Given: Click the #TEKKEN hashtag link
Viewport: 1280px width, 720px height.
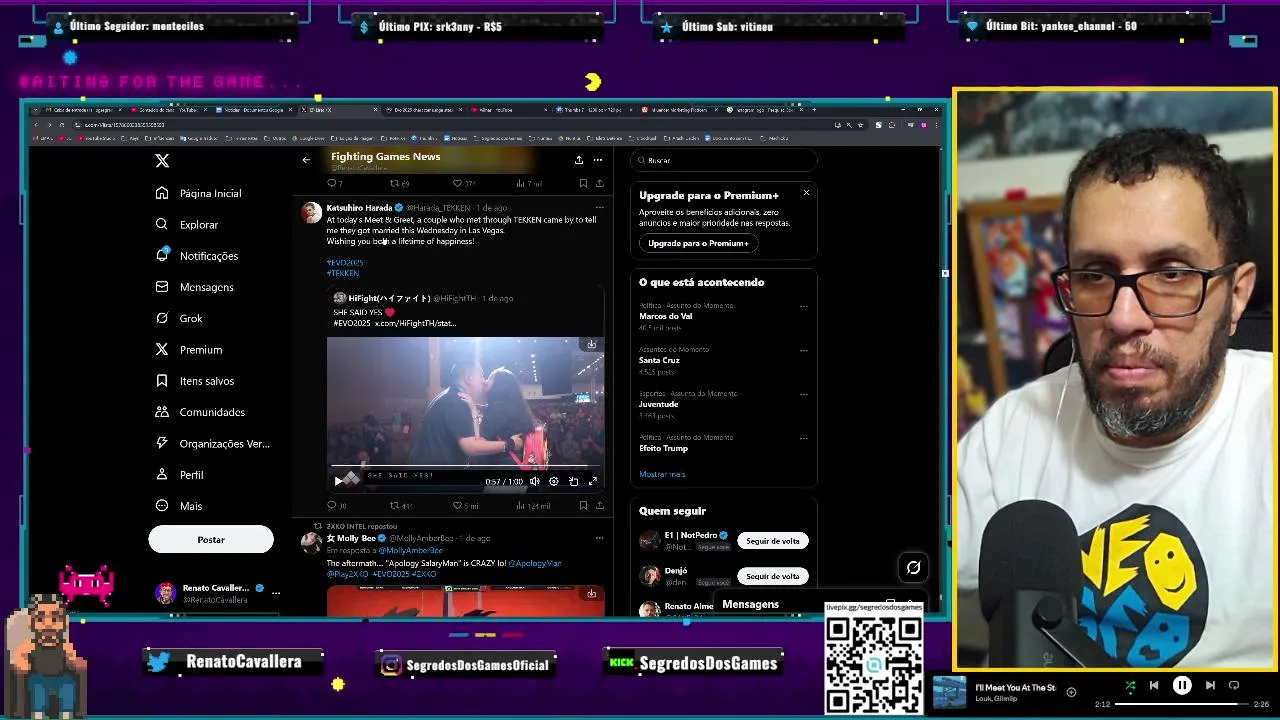Looking at the screenshot, I should [x=343, y=273].
